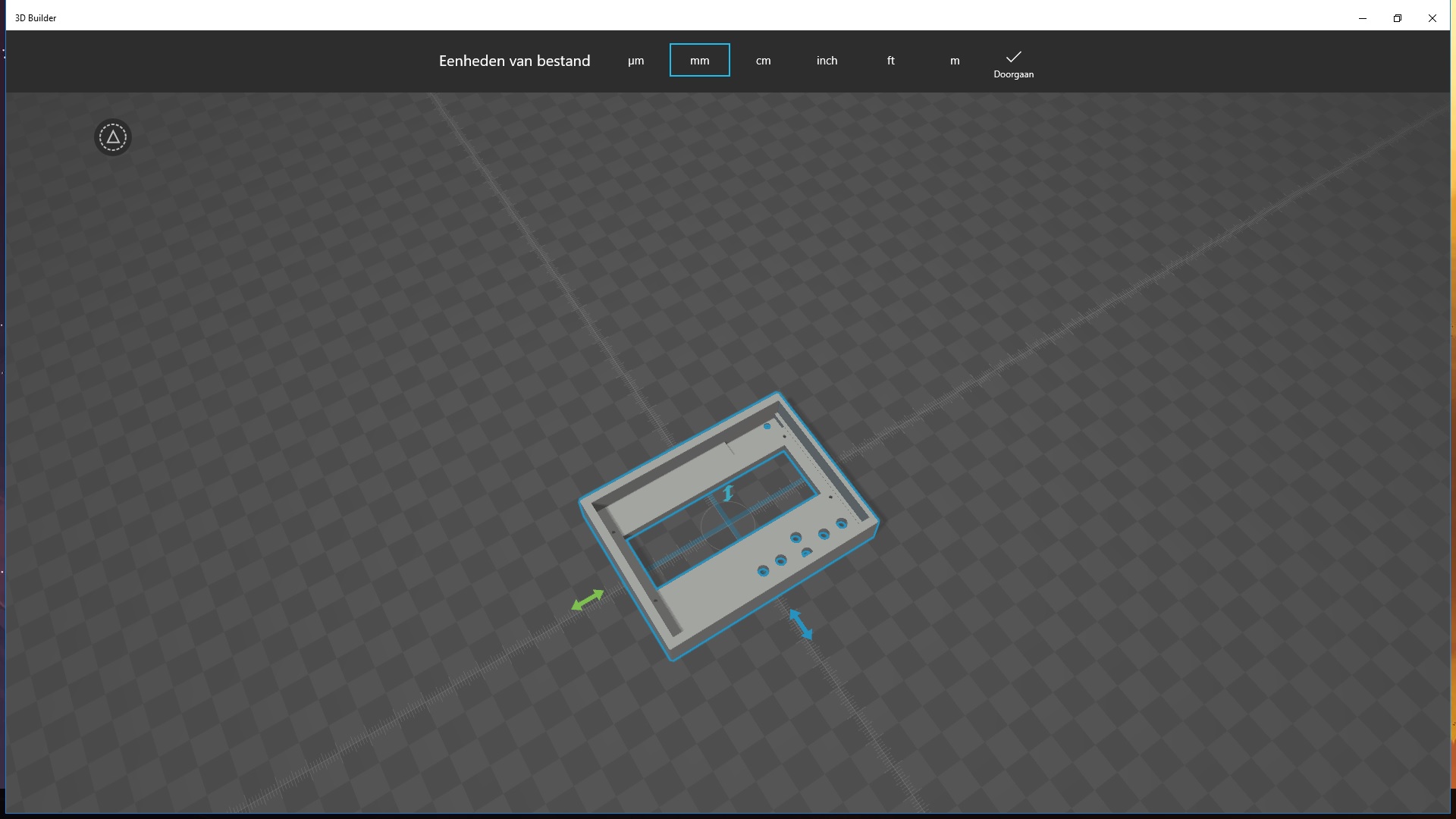Click the triangle mesh indicator icon

pos(112,136)
